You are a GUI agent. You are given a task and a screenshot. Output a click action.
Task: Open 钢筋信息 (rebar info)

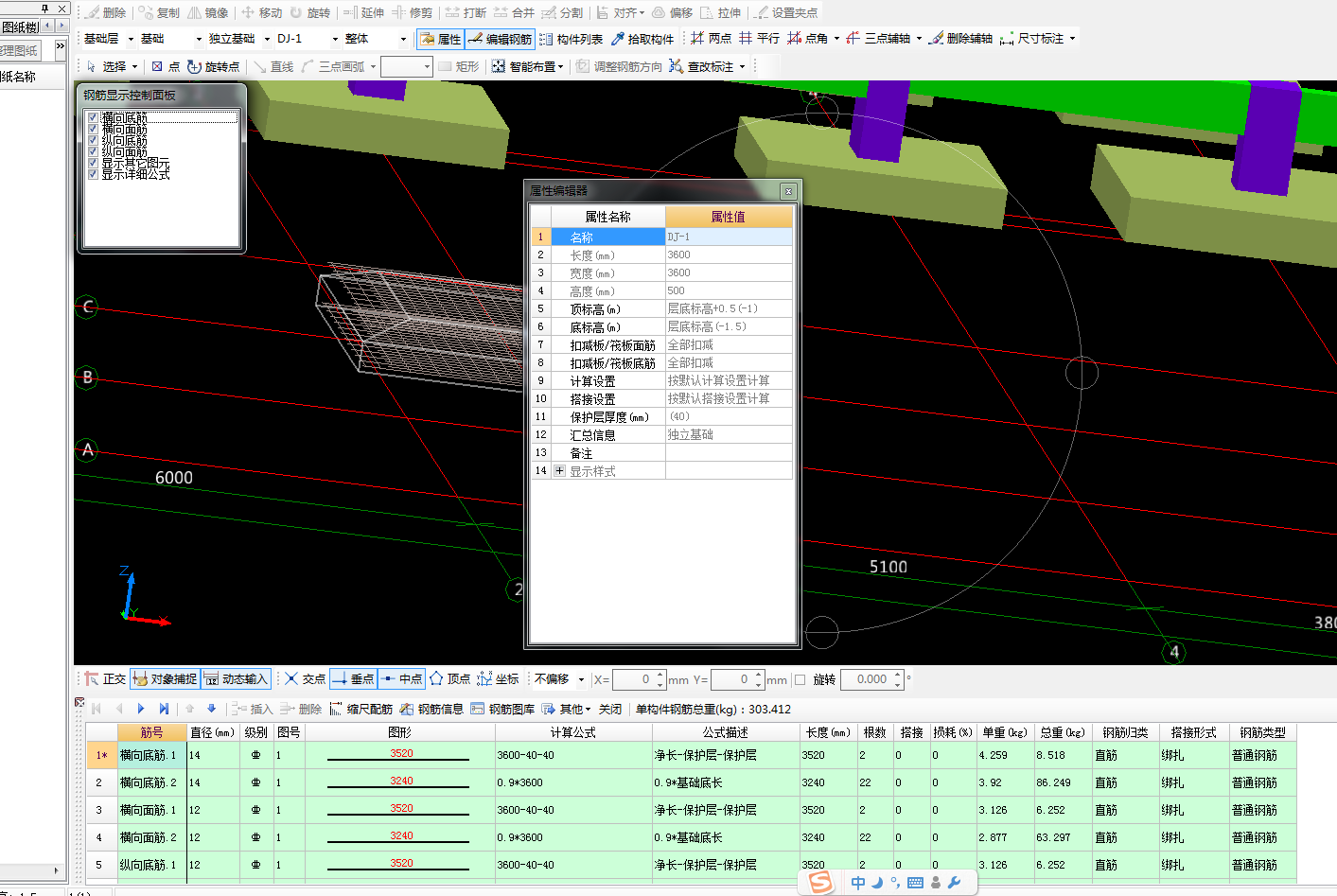click(x=431, y=709)
